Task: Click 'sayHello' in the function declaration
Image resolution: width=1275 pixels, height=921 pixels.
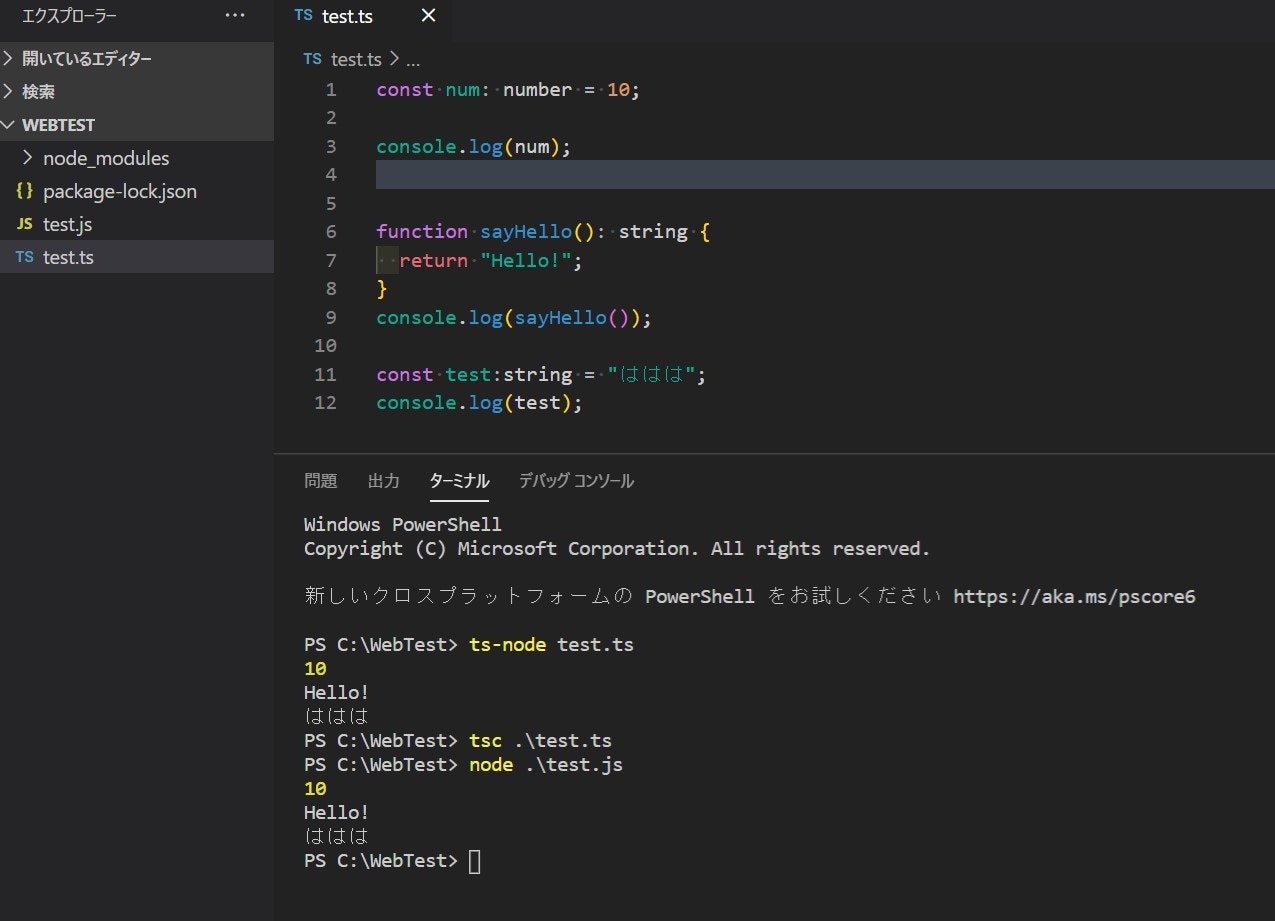Action: [x=525, y=232]
